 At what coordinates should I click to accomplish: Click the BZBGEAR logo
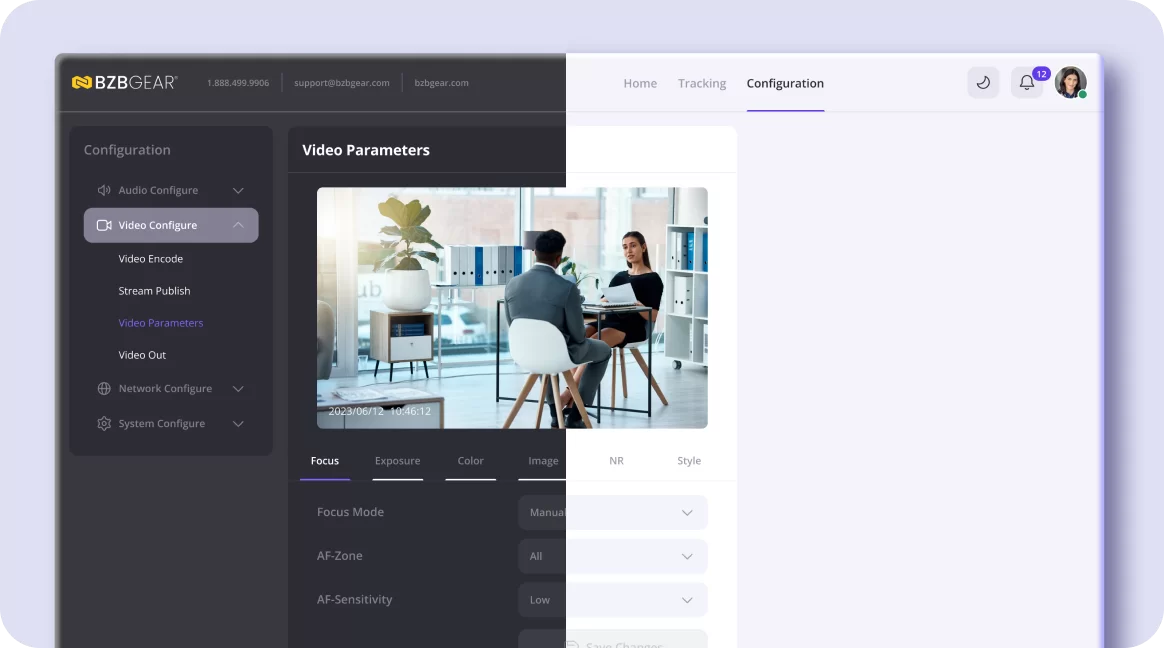click(125, 82)
